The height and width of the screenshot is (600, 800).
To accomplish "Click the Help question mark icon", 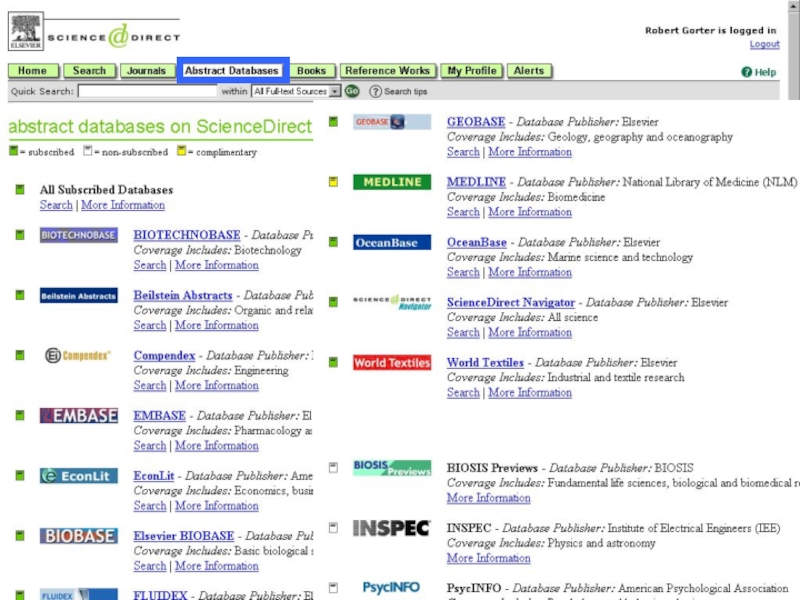I will click(746, 72).
